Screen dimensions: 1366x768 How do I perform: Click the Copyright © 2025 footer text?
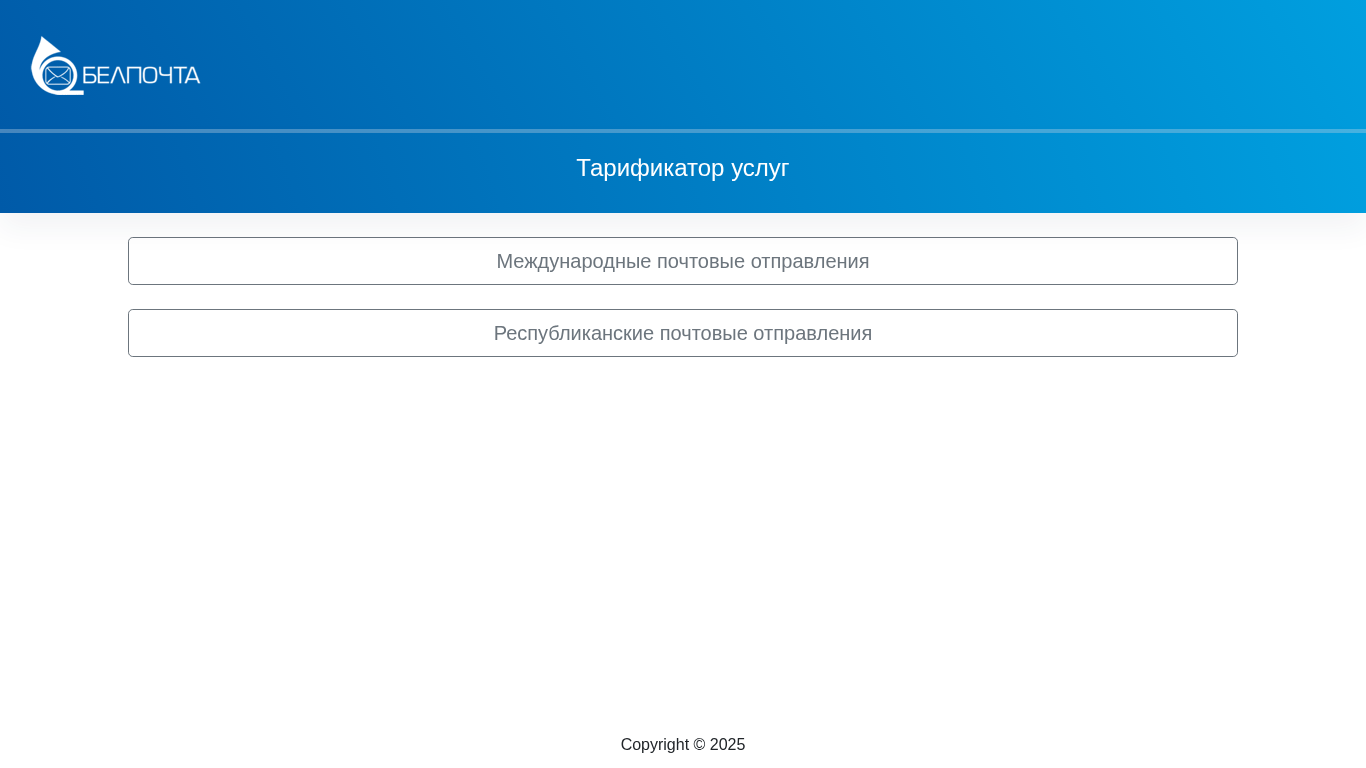(683, 745)
